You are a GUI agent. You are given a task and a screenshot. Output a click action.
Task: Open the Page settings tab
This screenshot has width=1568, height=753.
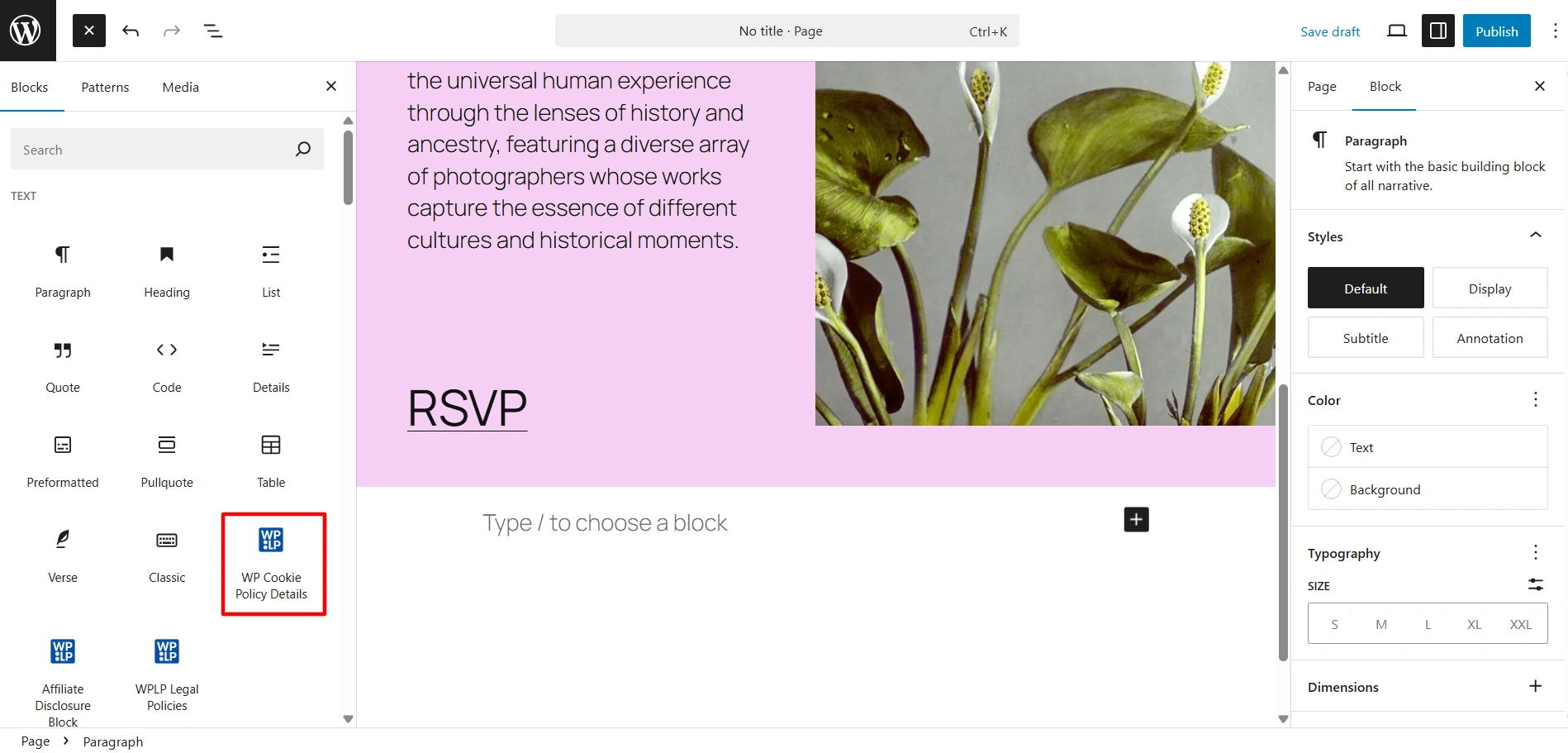tap(1322, 87)
